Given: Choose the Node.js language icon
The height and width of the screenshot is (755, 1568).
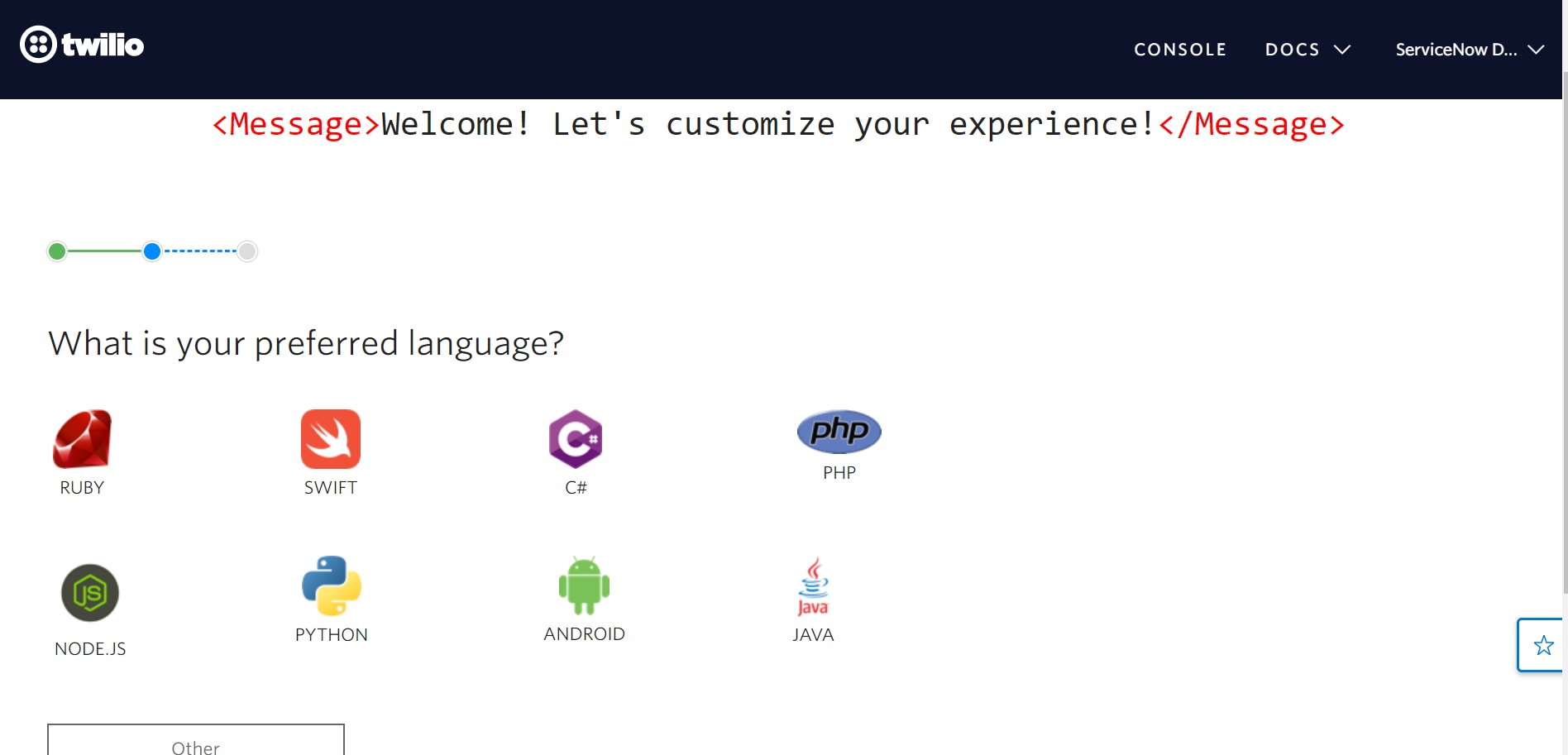Looking at the screenshot, I should 90,593.
